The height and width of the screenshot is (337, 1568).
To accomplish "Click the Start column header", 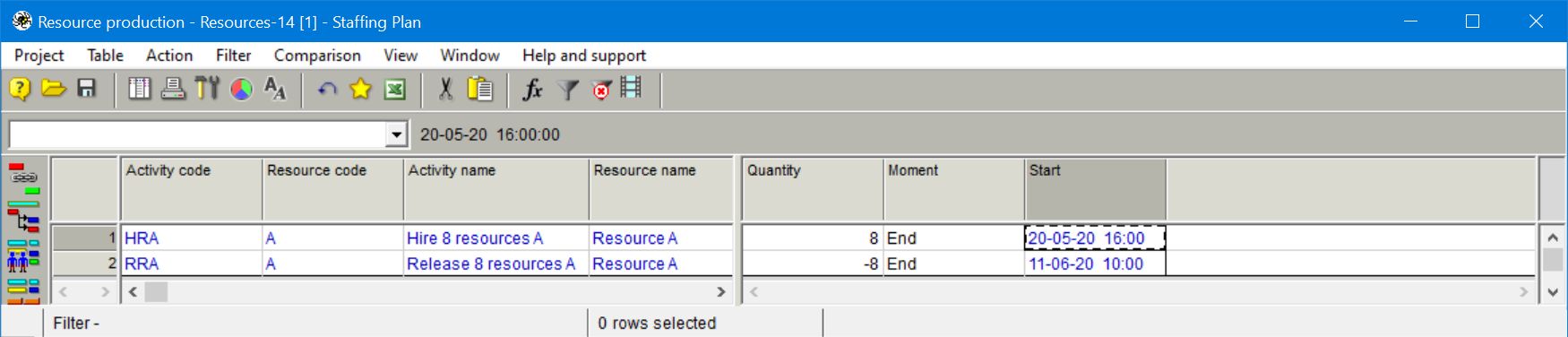I will tap(1096, 189).
